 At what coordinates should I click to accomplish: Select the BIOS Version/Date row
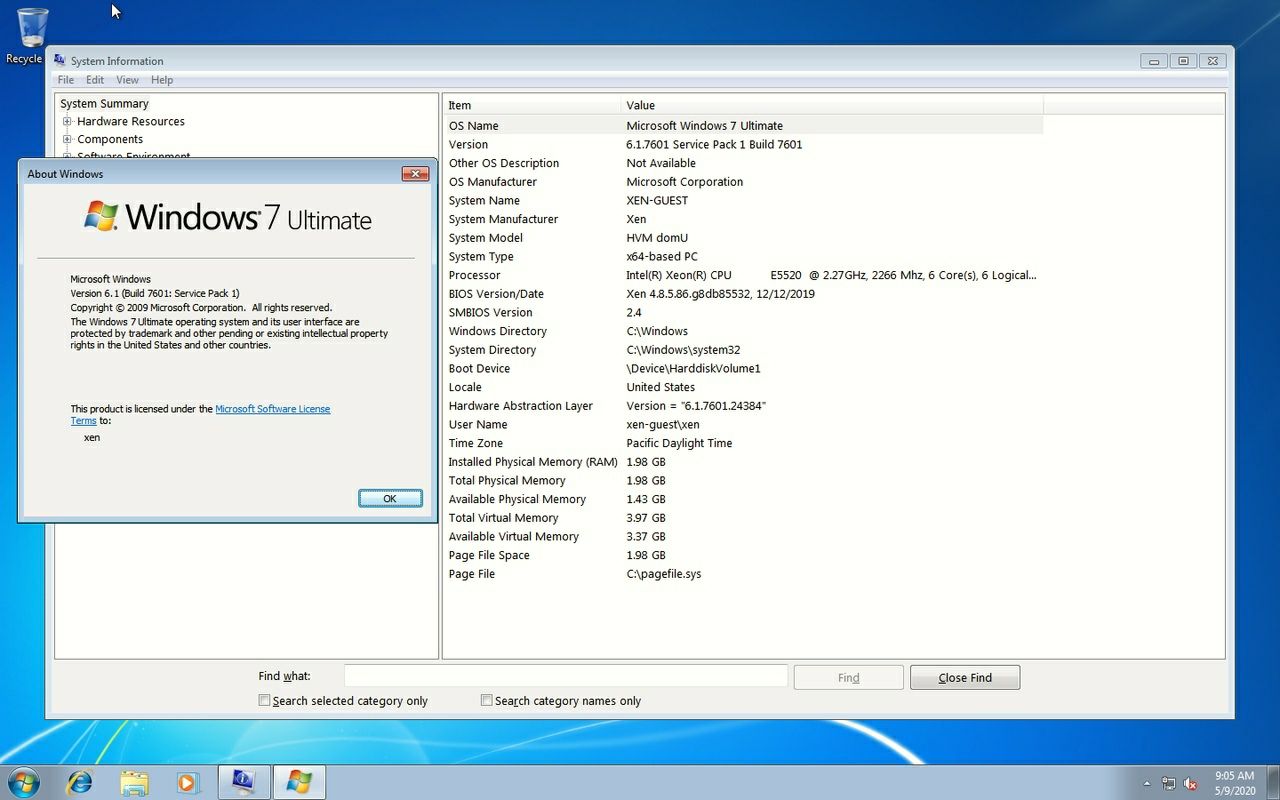[743, 294]
